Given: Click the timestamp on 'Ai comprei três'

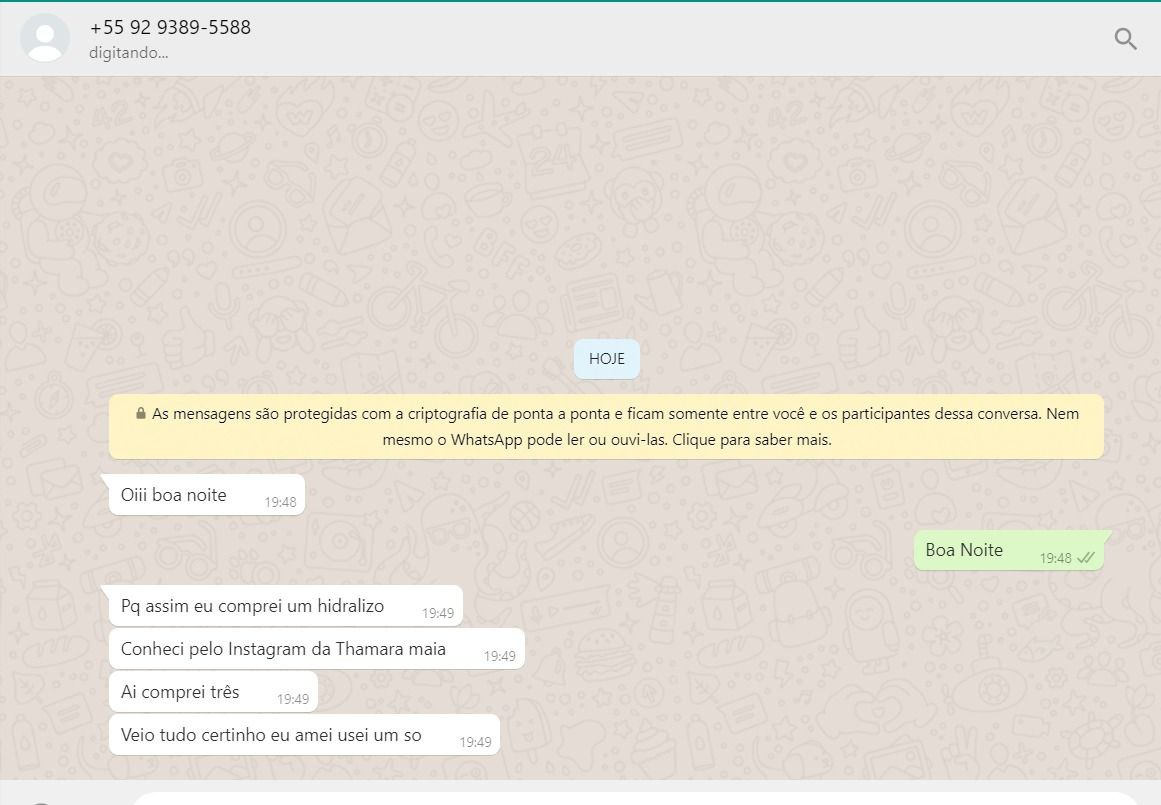Looking at the screenshot, I should [291, 699].
